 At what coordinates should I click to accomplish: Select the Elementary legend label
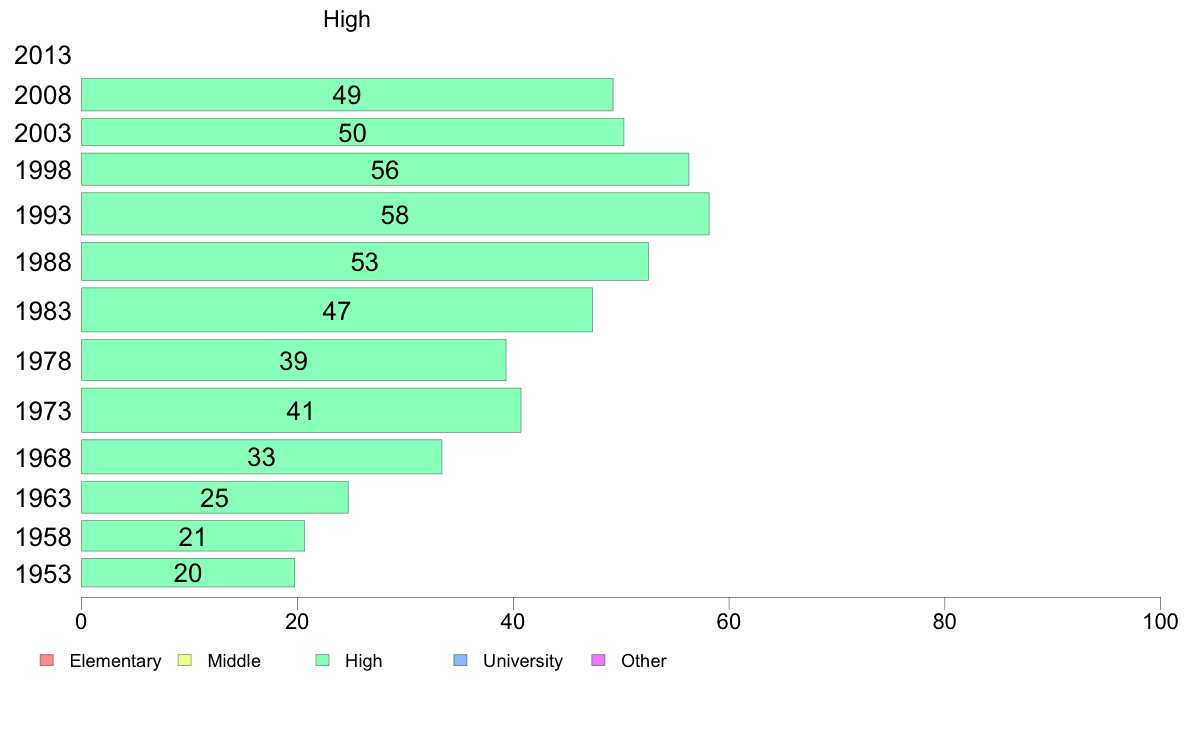pyautogui.click(x=115, y=661)
